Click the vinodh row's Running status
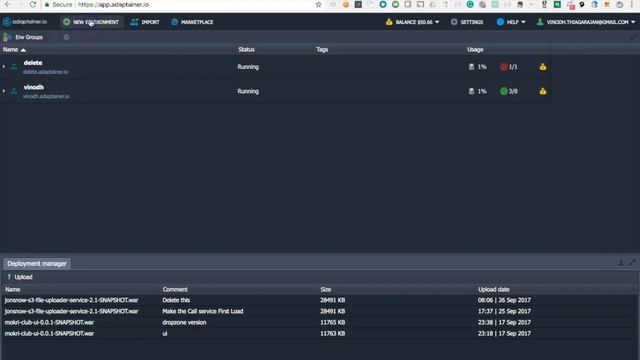640x360 pixels. coord(248,91)
